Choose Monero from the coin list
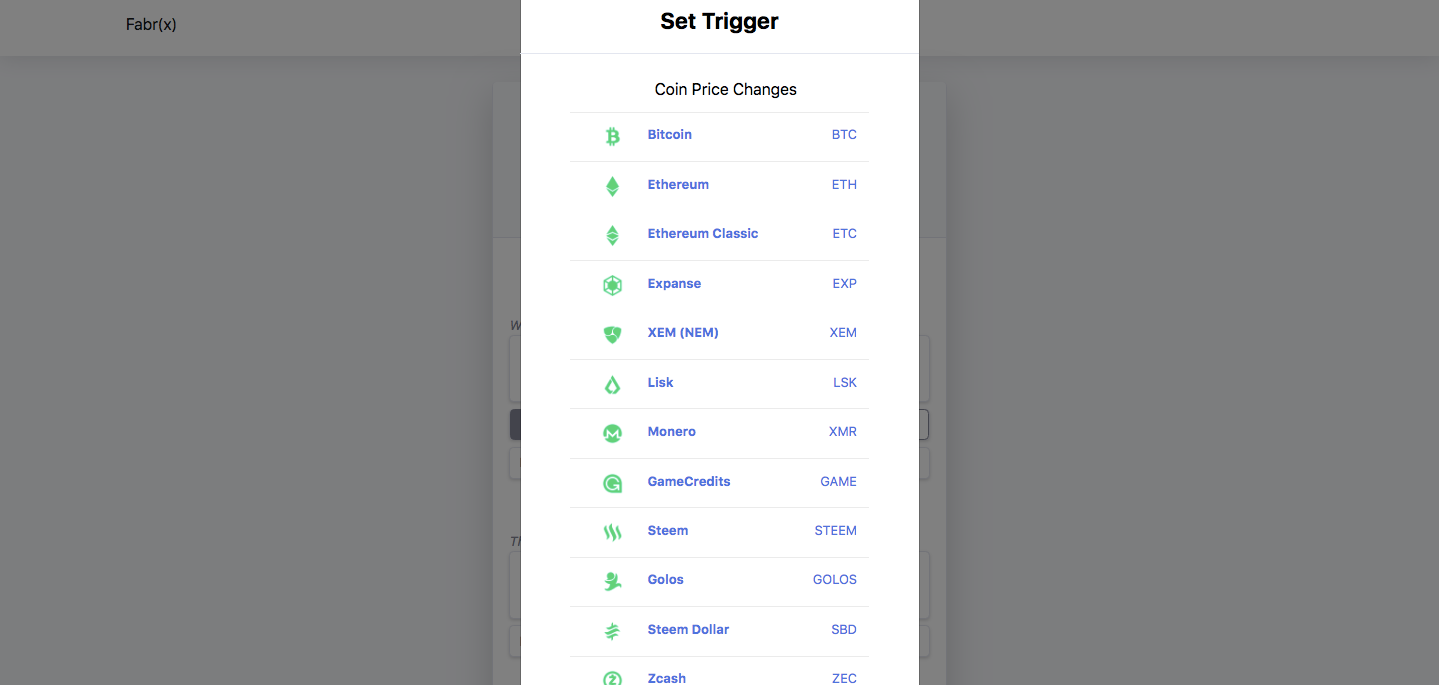This screenshot has width=1439, height=685. point(671,431)
